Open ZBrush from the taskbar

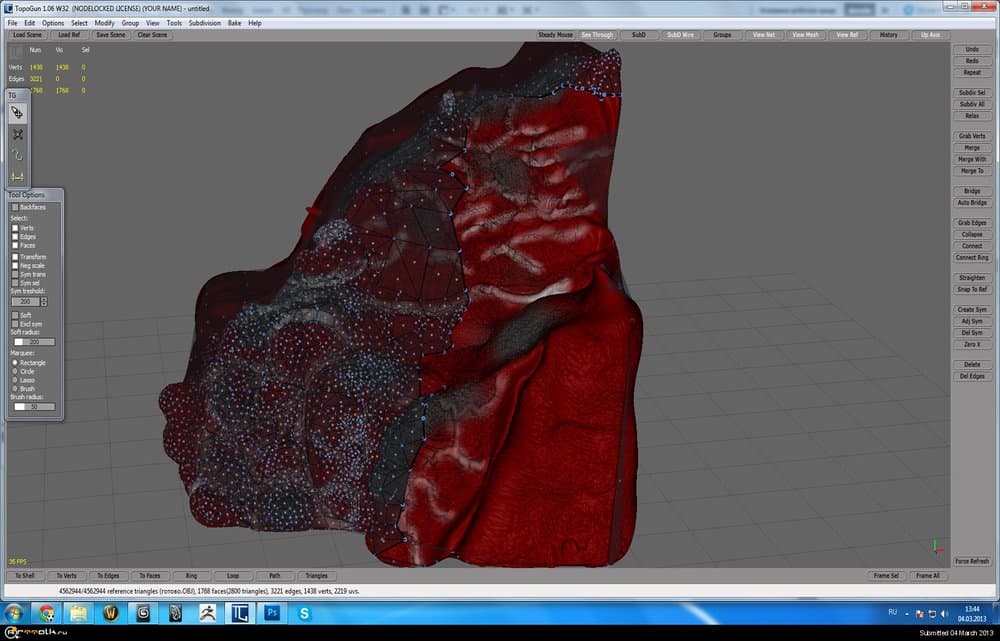pos(209,612)
